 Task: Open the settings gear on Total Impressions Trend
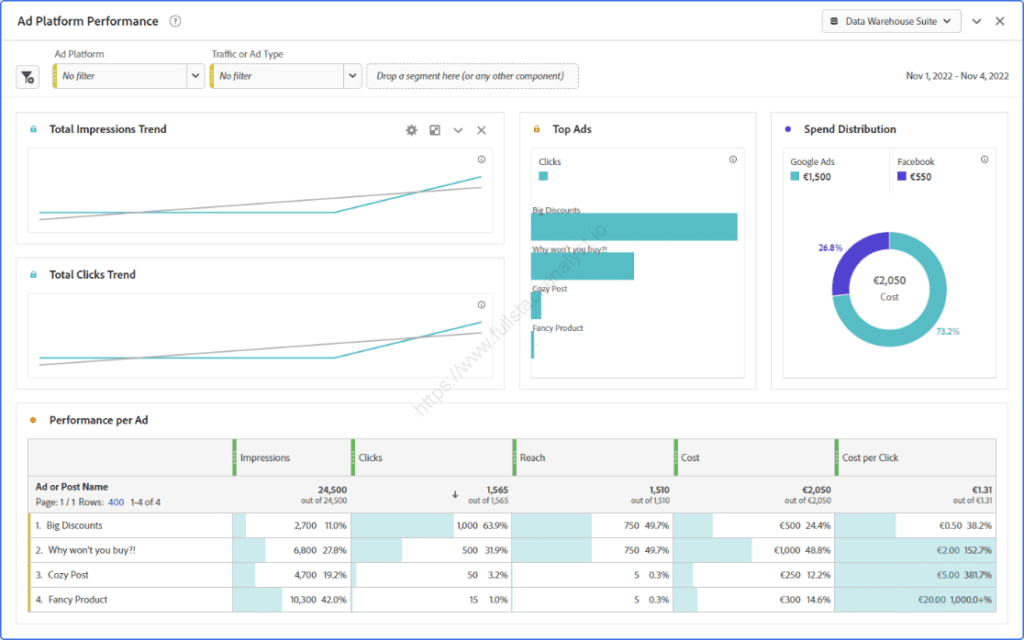pyautogui.click(x=410, y=129)
